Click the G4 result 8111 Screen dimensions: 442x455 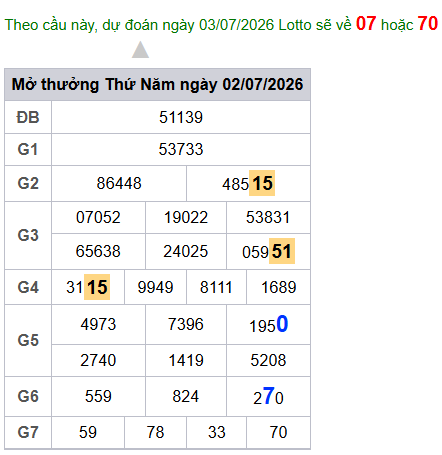pyautogui.click(x=216, y=287)
